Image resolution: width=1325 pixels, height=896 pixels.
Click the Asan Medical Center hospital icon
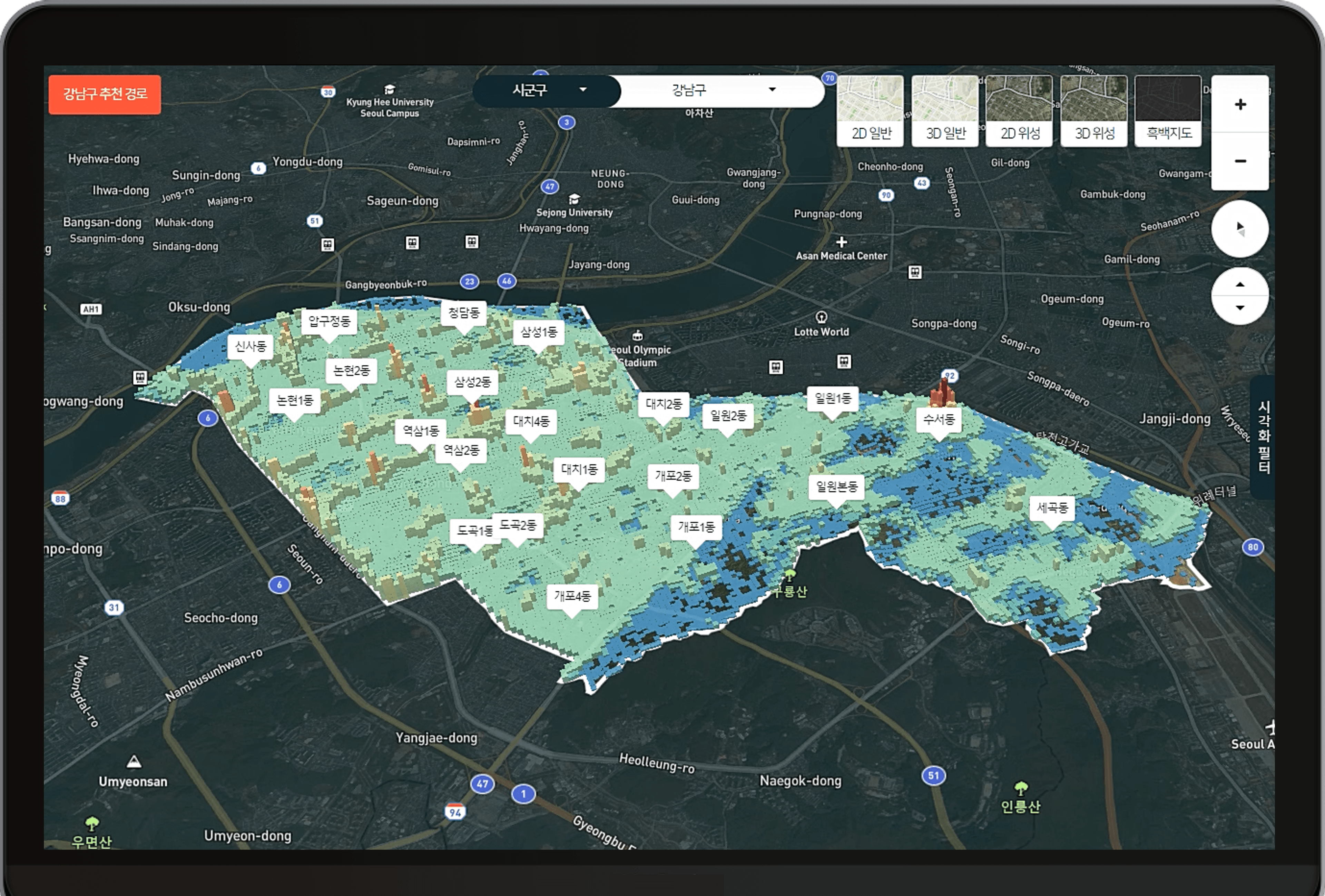point(842,242)
